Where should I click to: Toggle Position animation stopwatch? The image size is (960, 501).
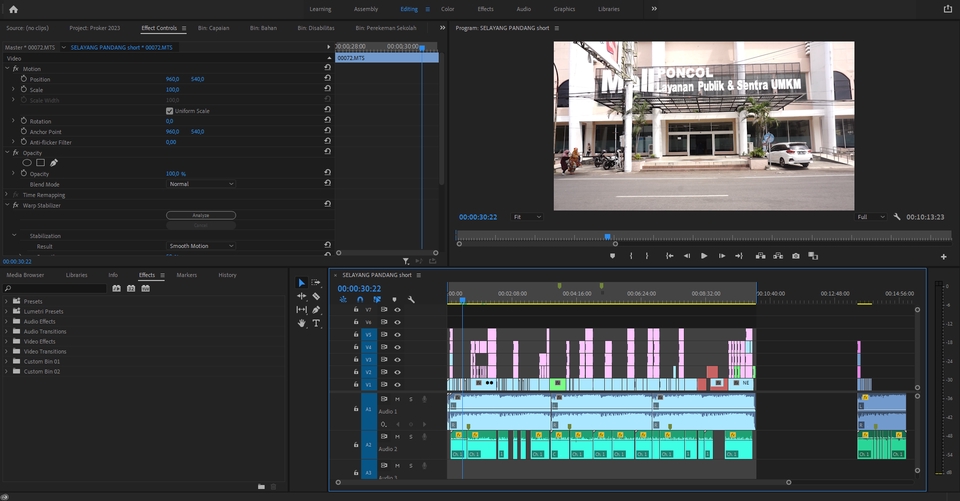pos(24,79)
